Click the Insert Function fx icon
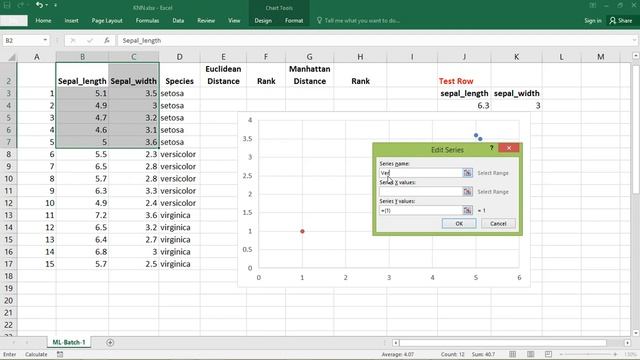Viewport: 640px width, 360px height. point(107,40)
